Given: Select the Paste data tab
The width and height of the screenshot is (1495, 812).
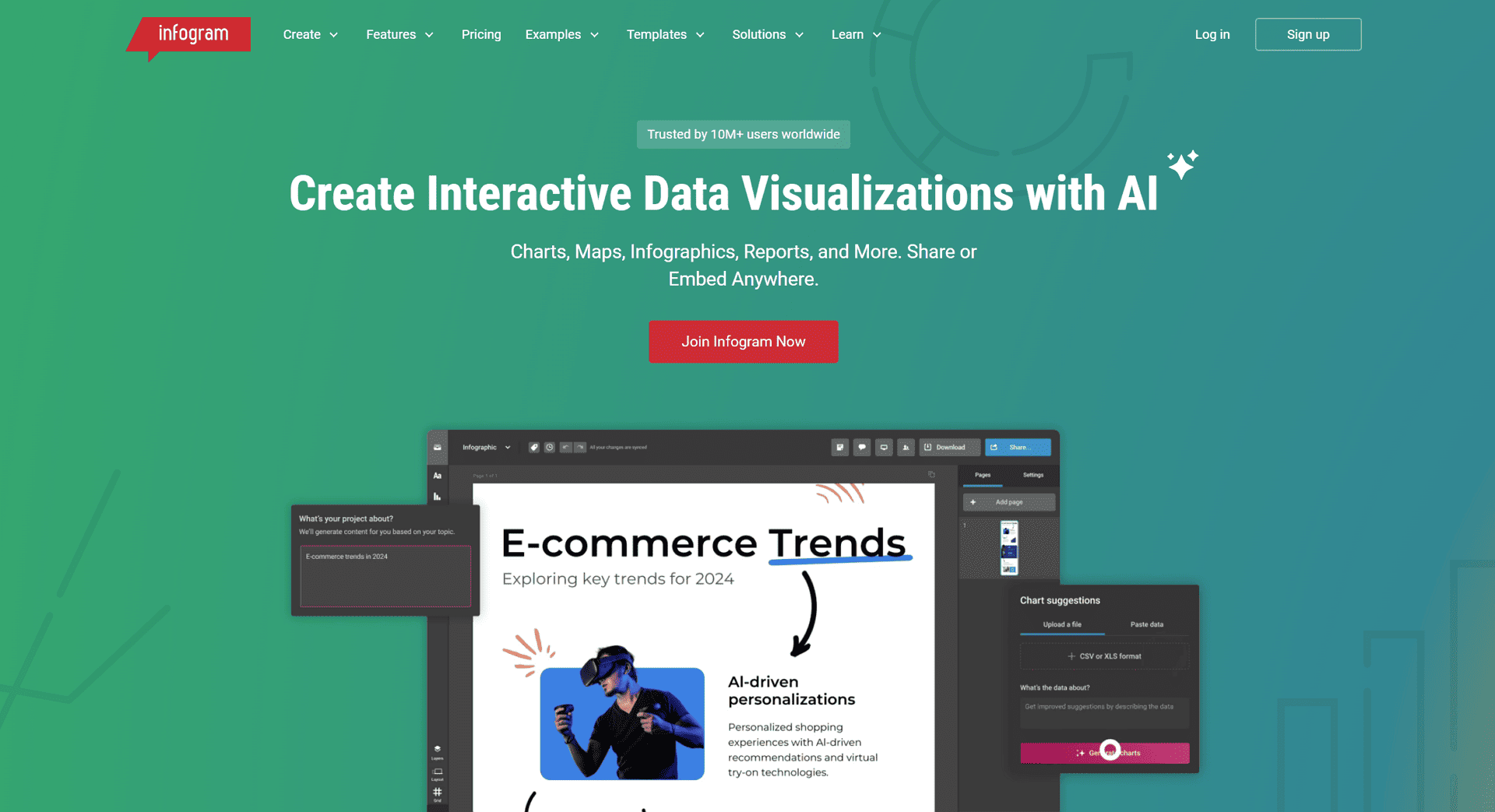Looking at the screenshot, I should pyautogui.click(x=1147, y=624).
